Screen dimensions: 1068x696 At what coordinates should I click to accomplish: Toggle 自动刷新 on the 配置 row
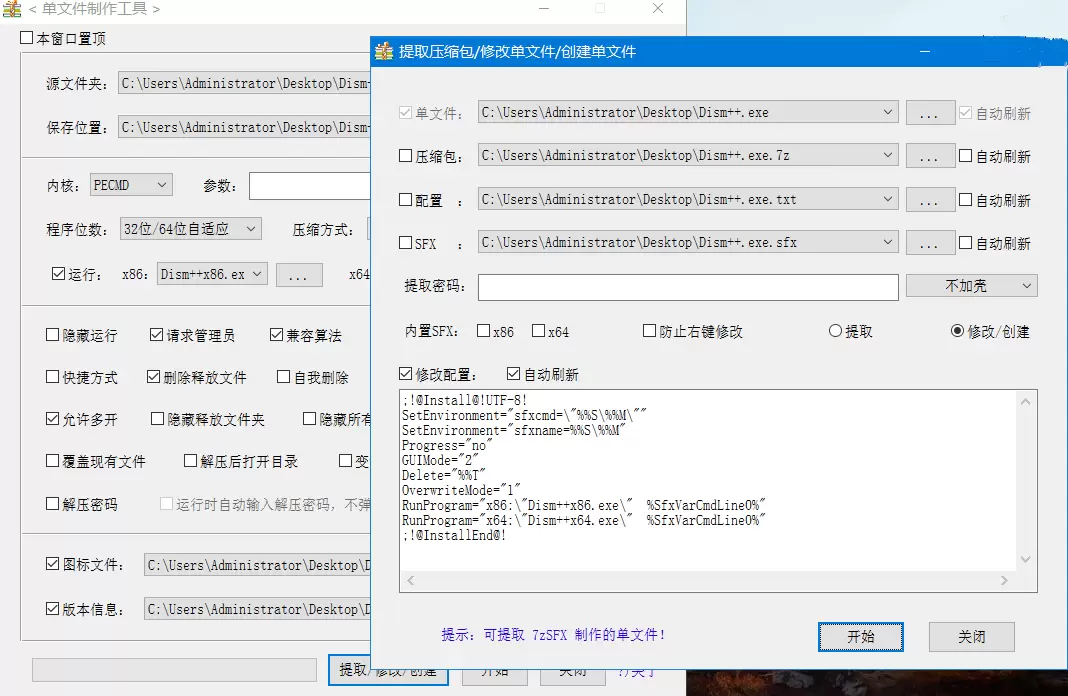965,200
